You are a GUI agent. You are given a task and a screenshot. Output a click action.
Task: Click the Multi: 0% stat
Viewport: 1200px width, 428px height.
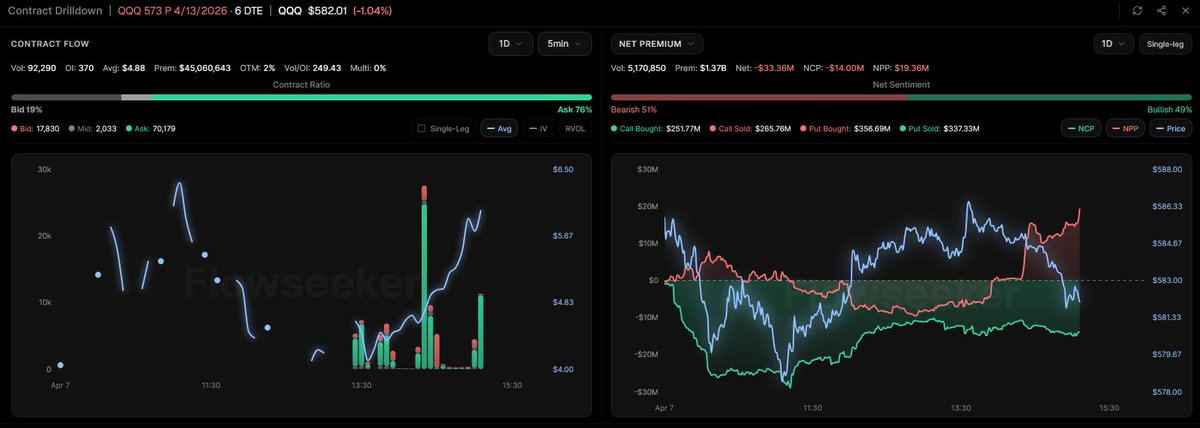[366, 68]
